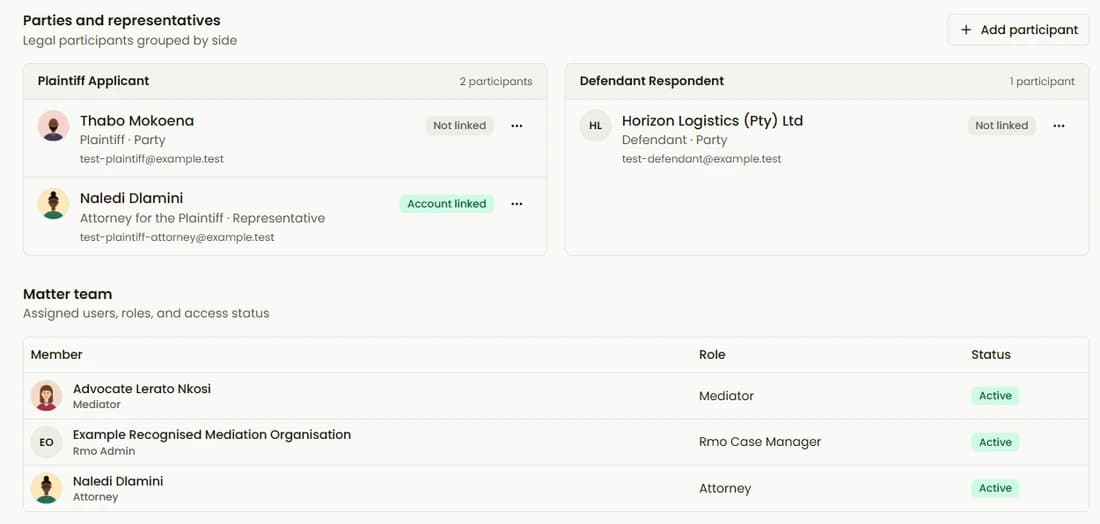Click the 2 participants count
This screenshot has width=1100, height=524.
(x=496, y=81)
